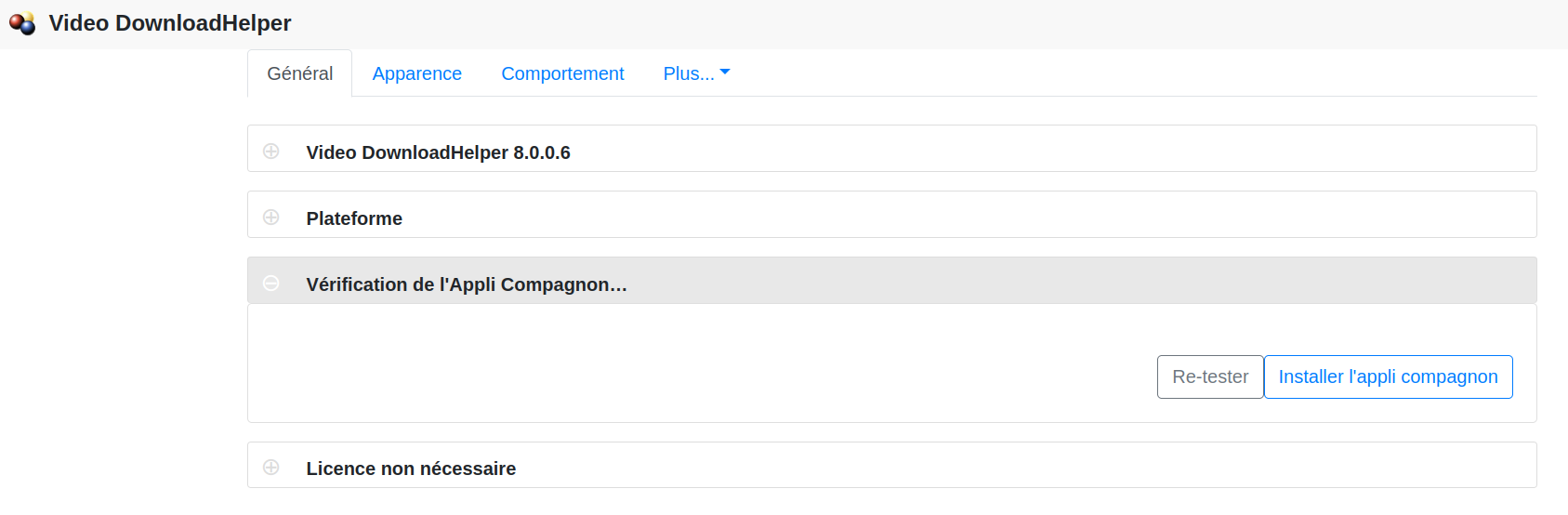Click the plus icon beside Plateforme
The height and width of the screenshot is (515, 1568).
[271, 217]
